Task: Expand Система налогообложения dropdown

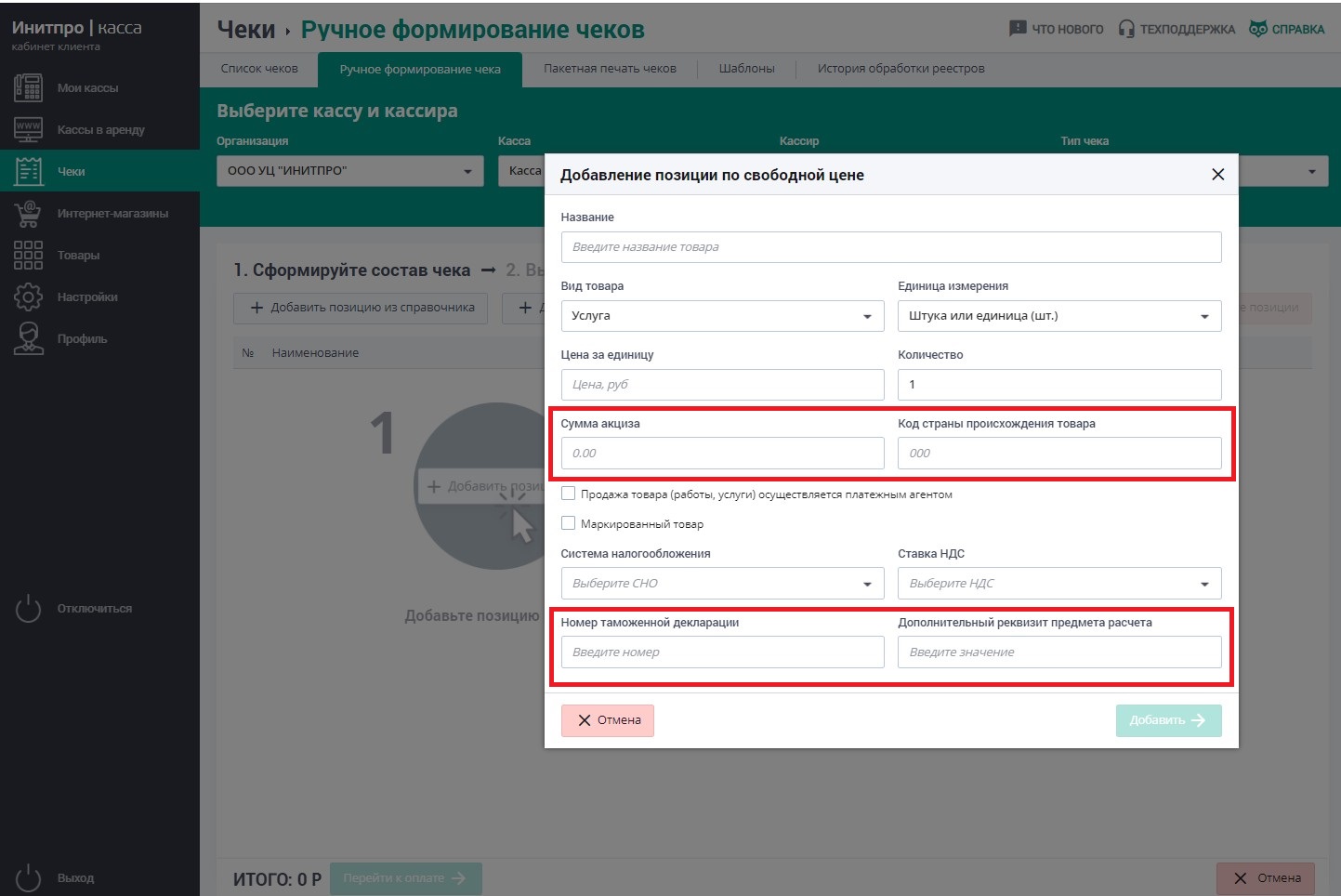Action: coord(722,584)
